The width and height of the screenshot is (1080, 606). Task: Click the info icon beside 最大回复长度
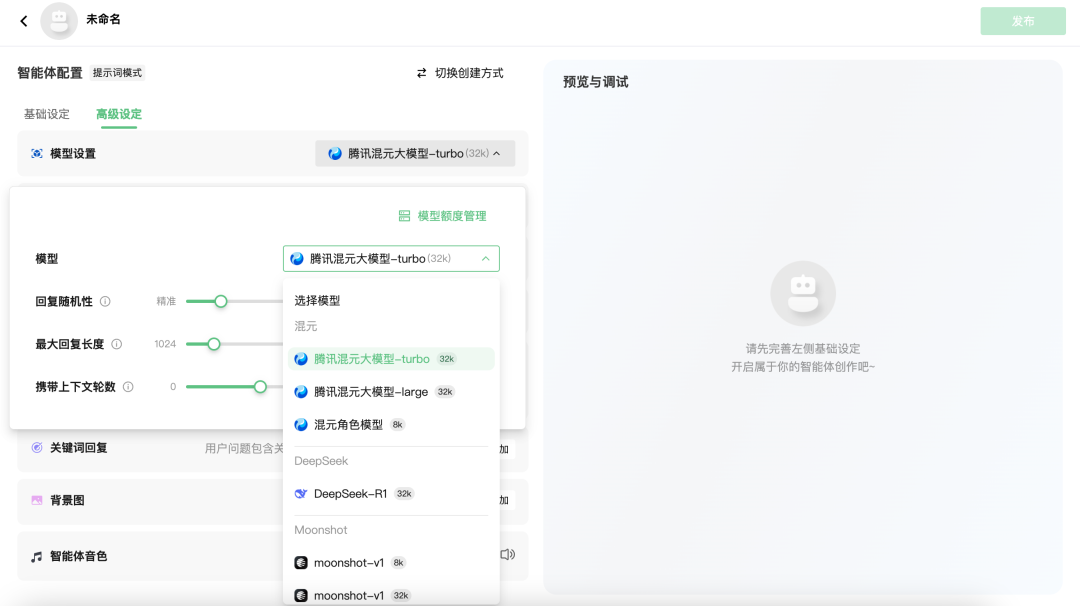116,344
